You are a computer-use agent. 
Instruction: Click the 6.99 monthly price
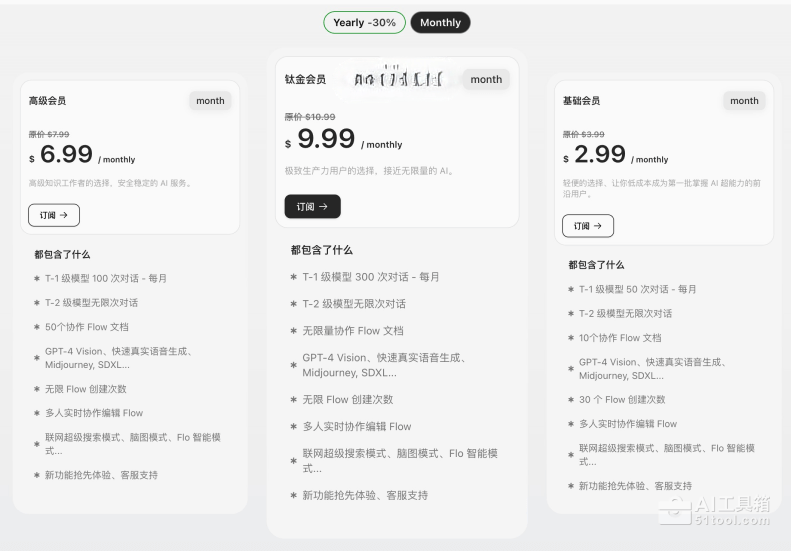point(66,154)
